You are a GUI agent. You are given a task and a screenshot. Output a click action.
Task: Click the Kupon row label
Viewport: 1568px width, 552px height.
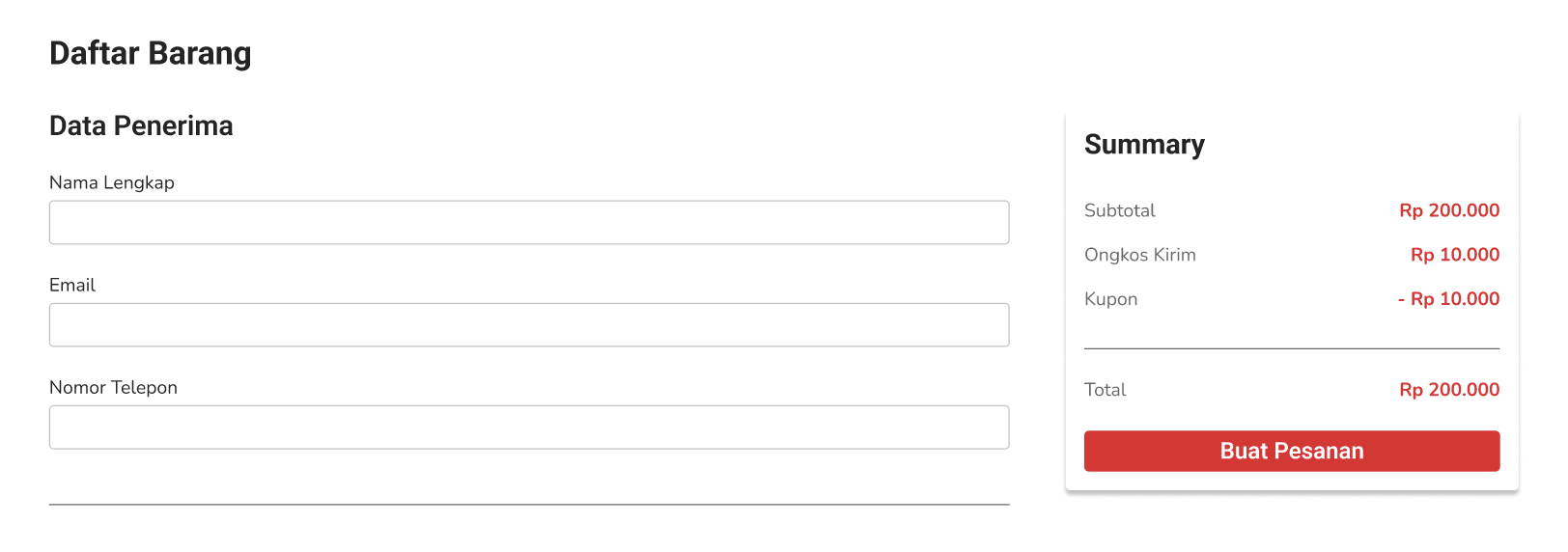pos(1110,299)
